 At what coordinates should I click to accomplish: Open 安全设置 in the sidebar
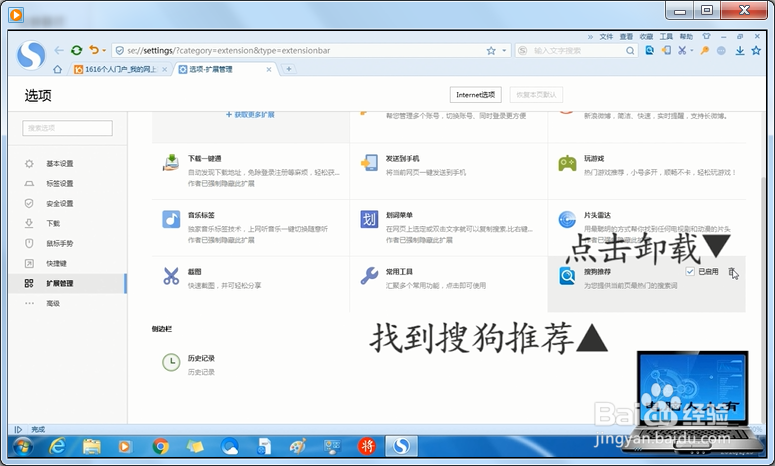59,204
